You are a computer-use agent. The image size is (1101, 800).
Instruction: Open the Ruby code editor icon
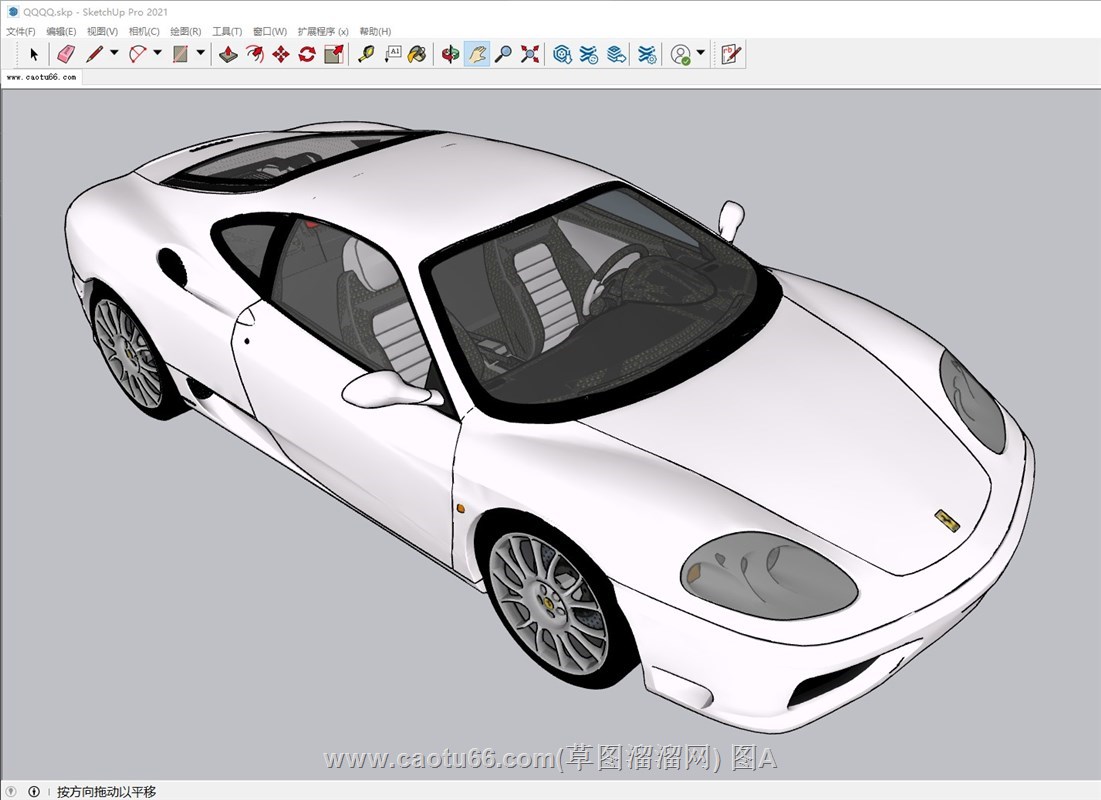pos(730,54)
